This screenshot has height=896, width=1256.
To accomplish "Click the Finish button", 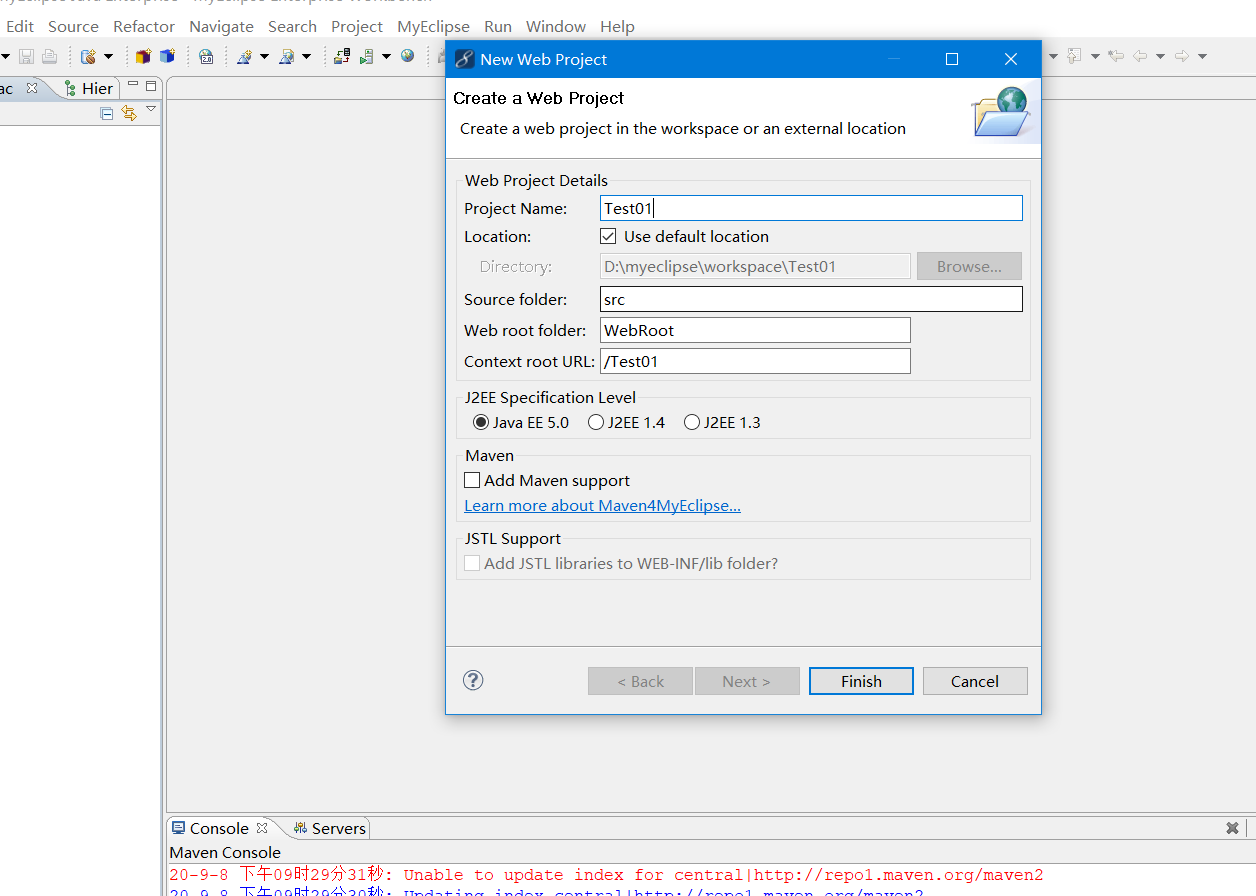I will [861, 681].
